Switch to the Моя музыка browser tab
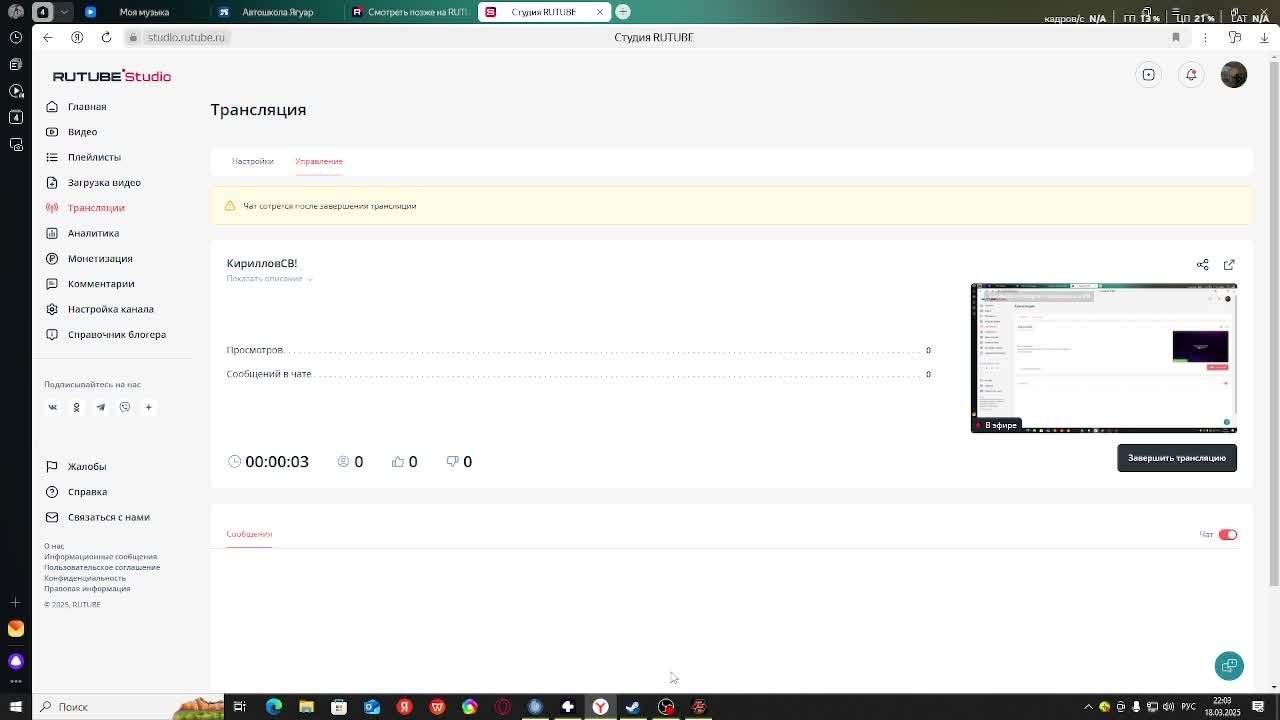The height and width of the screenshot is (720, 1280). 143,12
